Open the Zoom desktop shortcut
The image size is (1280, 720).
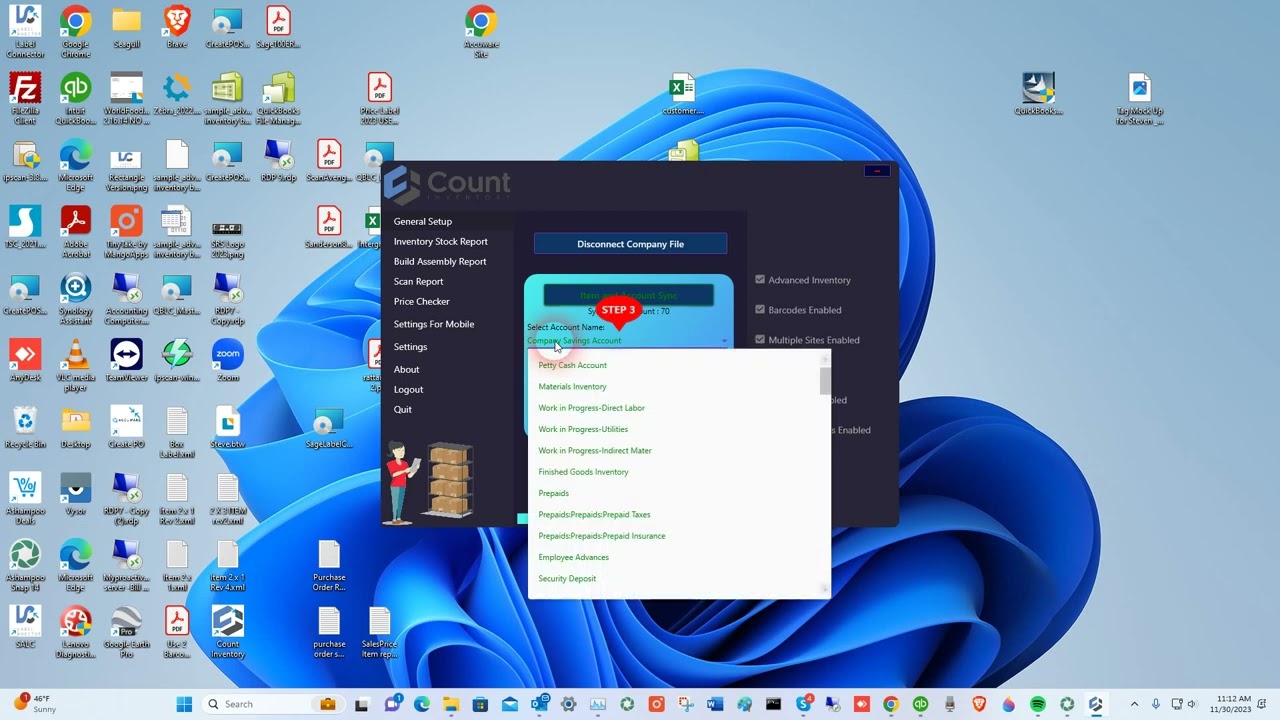pos(227,360)
